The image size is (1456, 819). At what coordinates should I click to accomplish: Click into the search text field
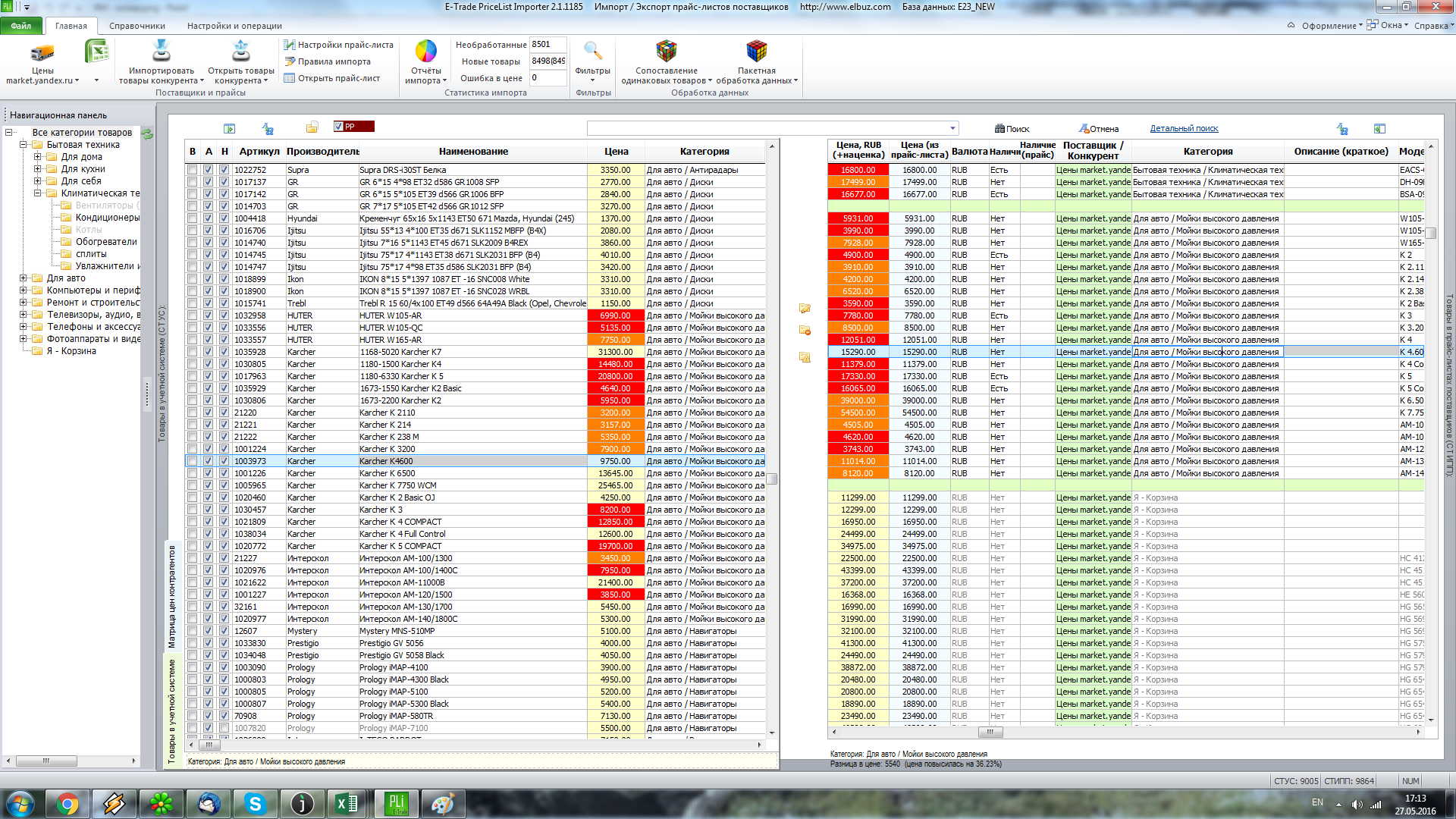click(x=767, y=128)
